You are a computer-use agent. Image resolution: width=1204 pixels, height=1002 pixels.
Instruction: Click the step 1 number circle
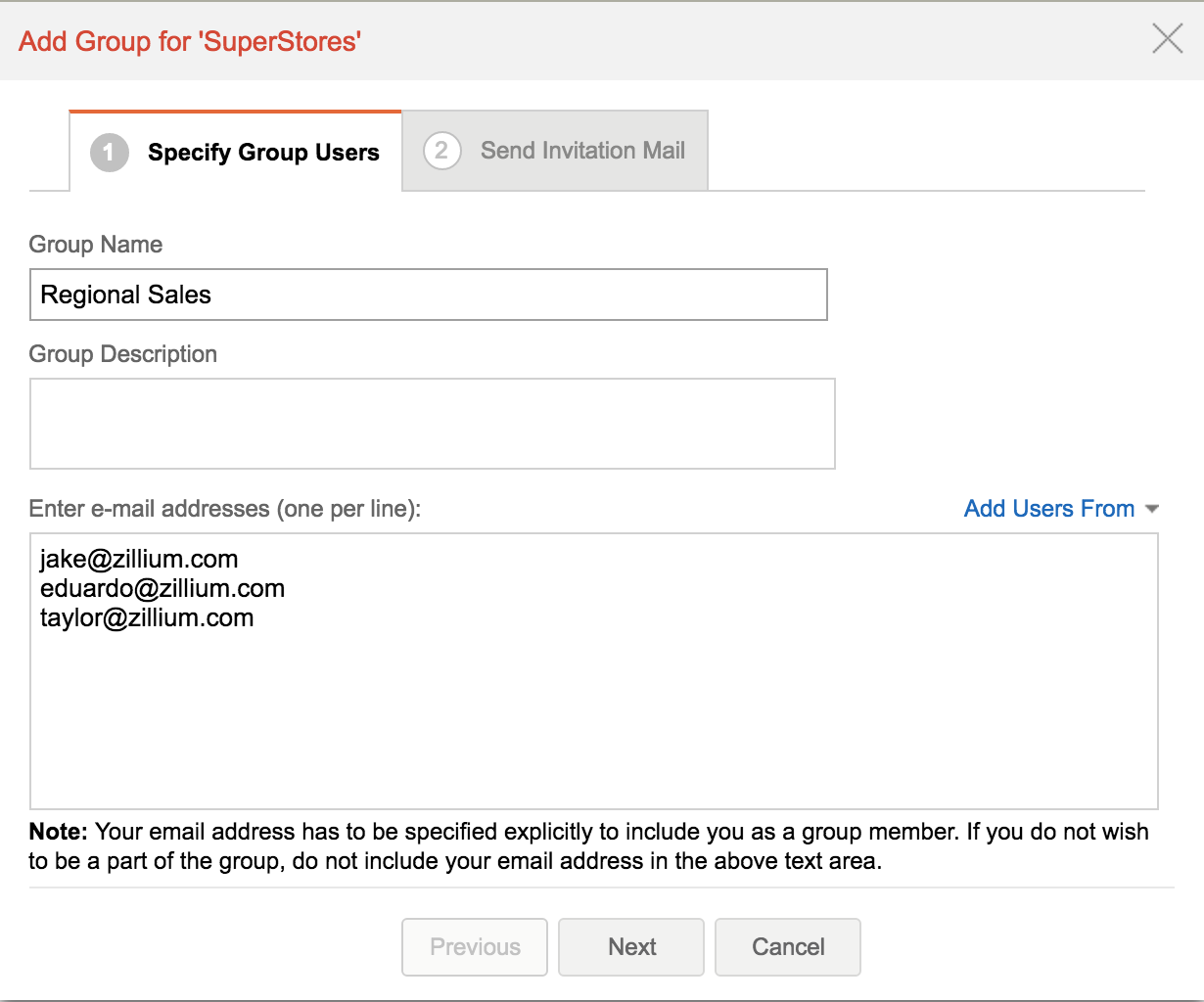tap(109, 153)
